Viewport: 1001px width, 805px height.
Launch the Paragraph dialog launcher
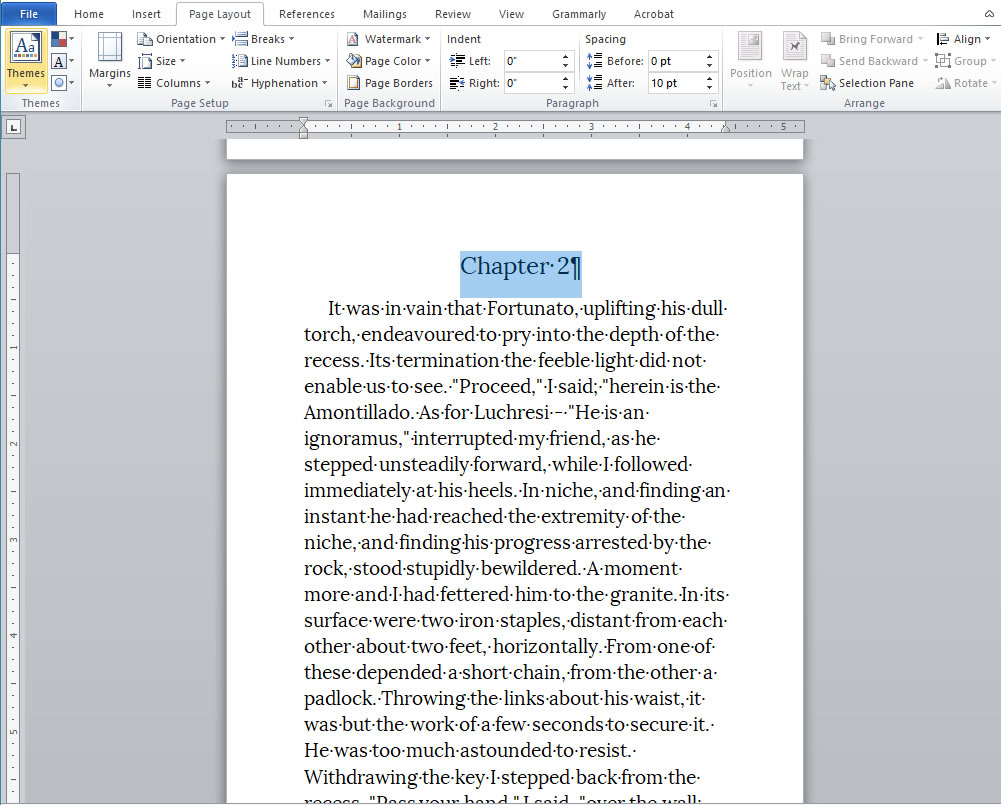[x=713, y=104]
